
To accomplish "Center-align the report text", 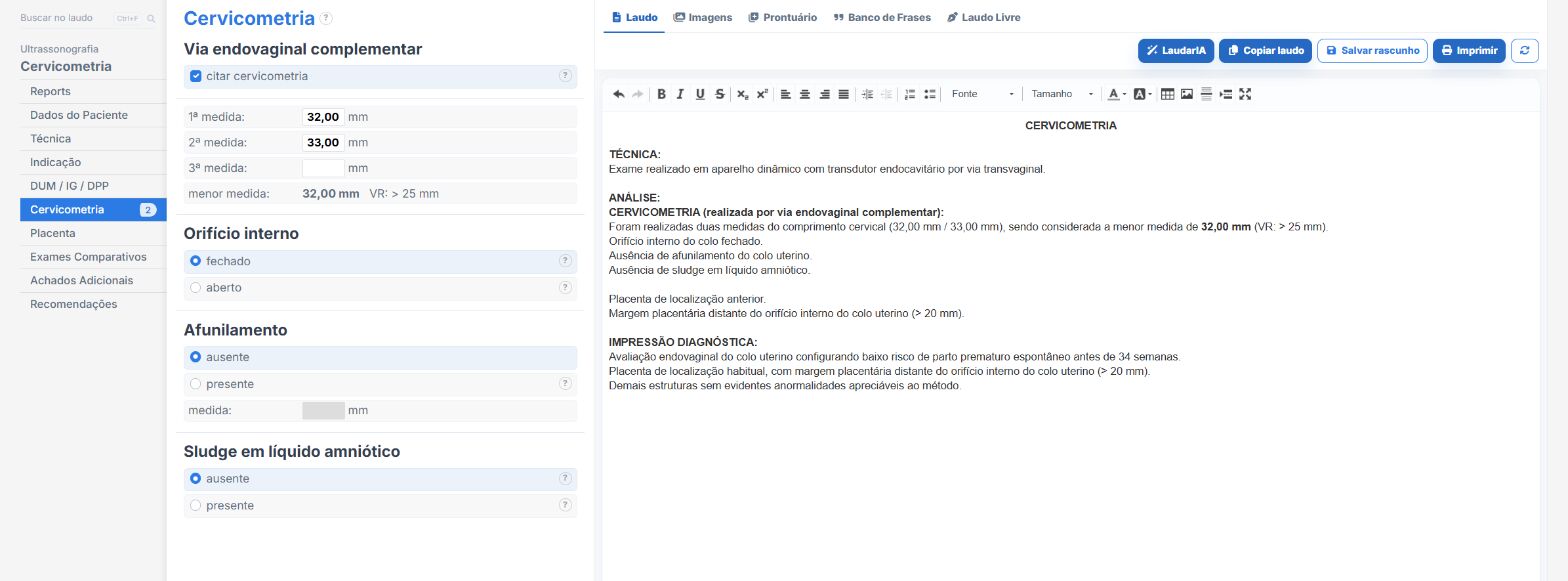I will 805,94.
